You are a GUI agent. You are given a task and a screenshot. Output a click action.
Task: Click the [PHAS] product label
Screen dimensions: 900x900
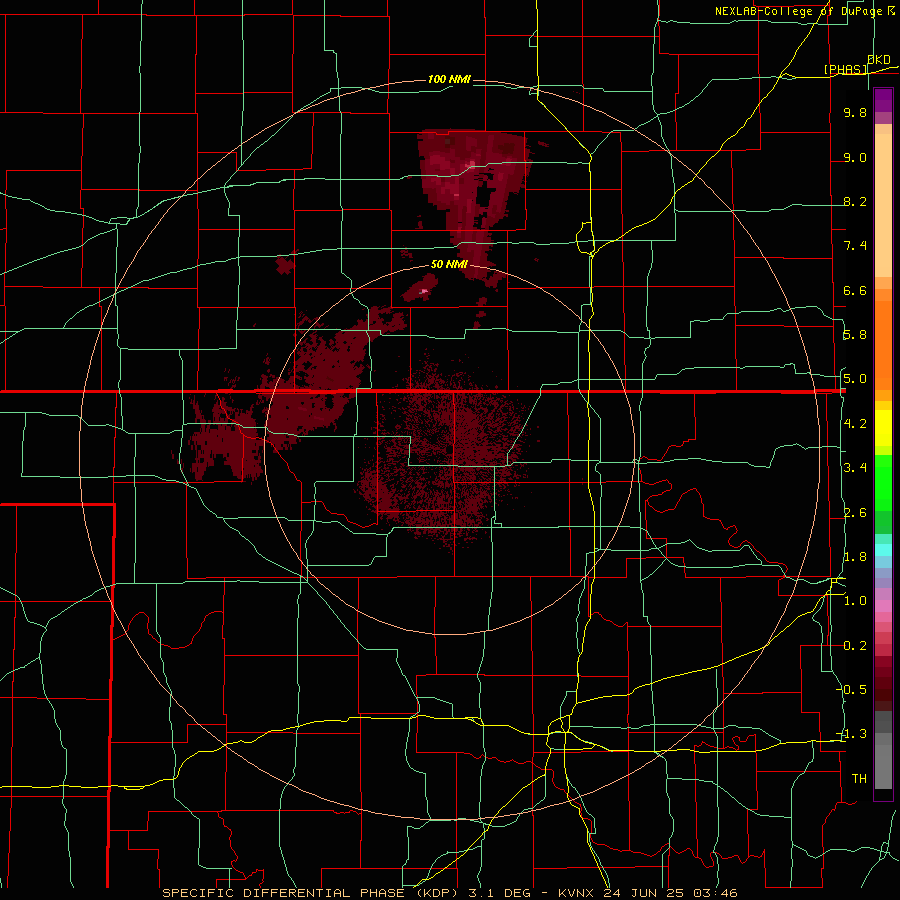coord(845,69)
